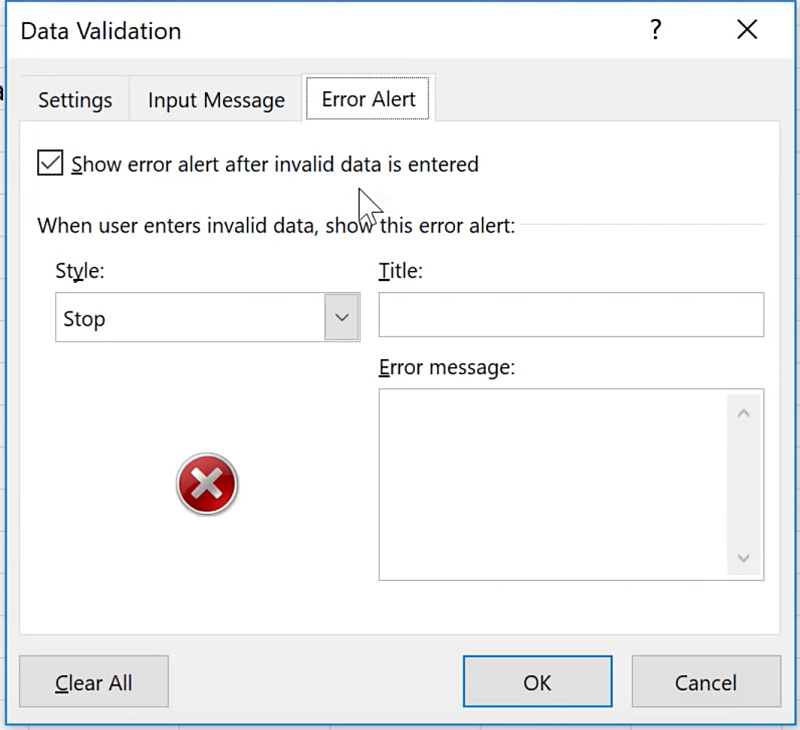Screen dimensions: 800x730
Task: Click inside the Error message text area
Action: click(553, 484)
